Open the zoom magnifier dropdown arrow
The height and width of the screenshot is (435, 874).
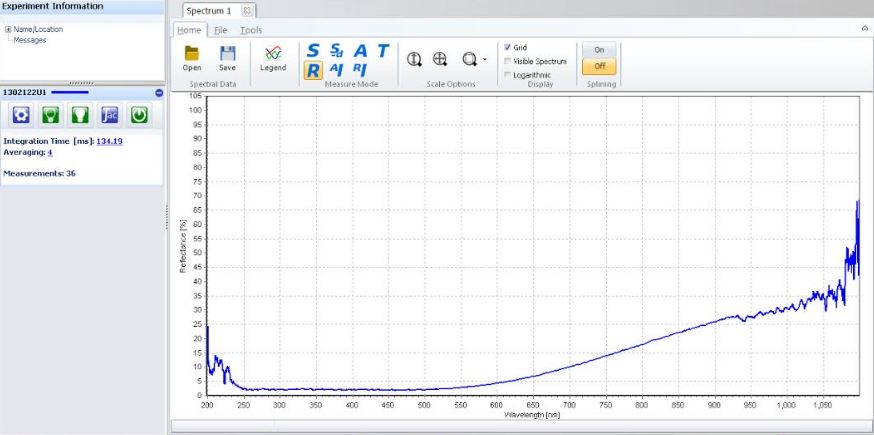point(484,59)
